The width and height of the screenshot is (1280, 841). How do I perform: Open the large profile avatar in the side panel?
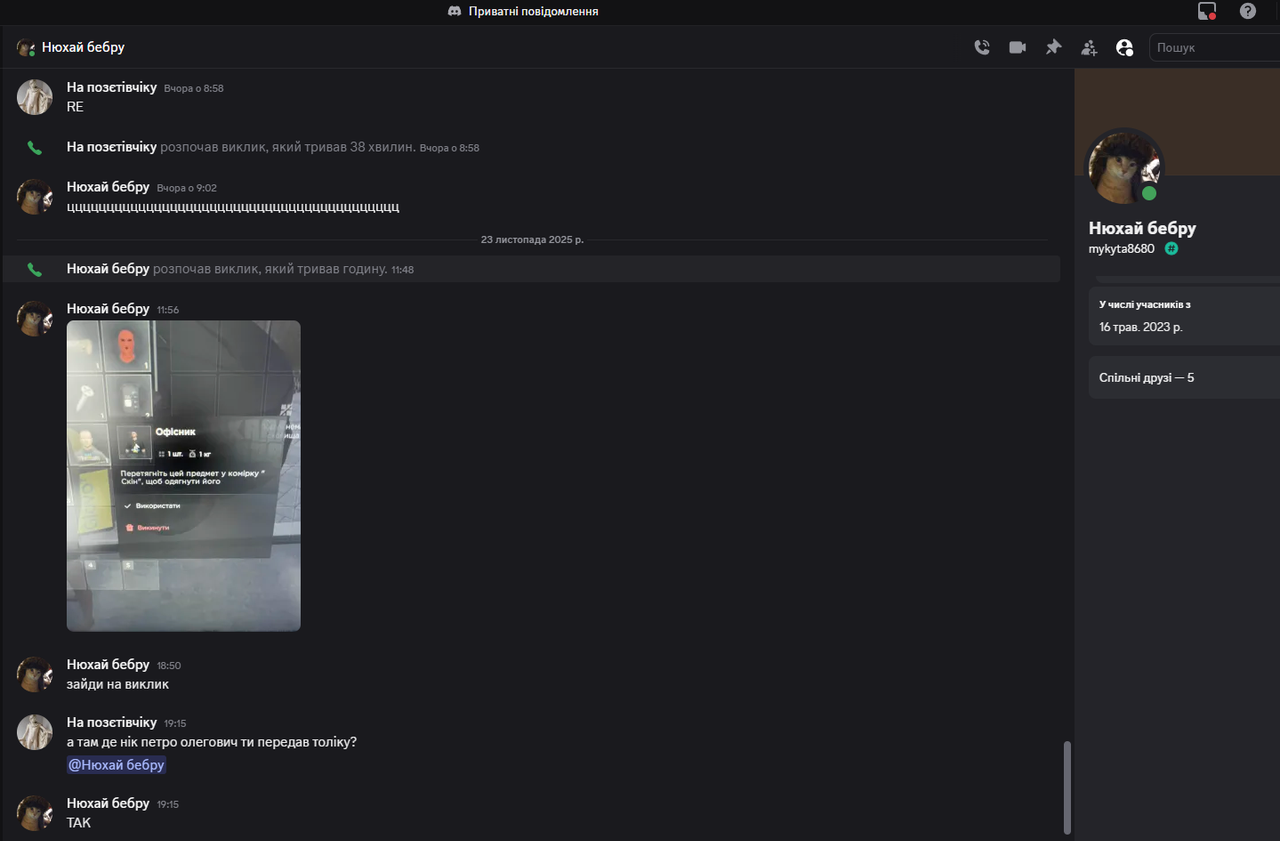[x=1125, y=167]
